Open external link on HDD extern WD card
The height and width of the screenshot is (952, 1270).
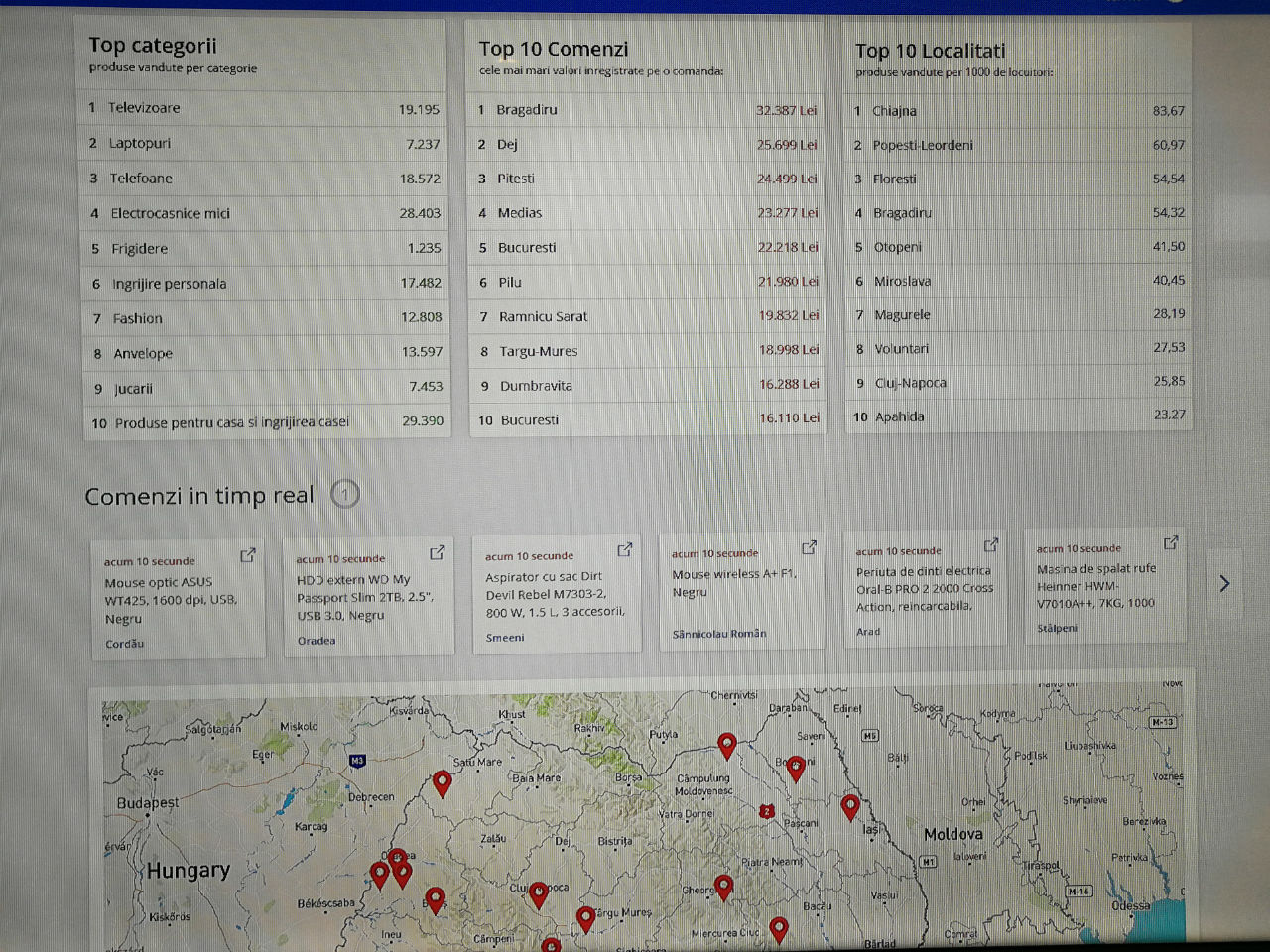(x=437, y=552)
